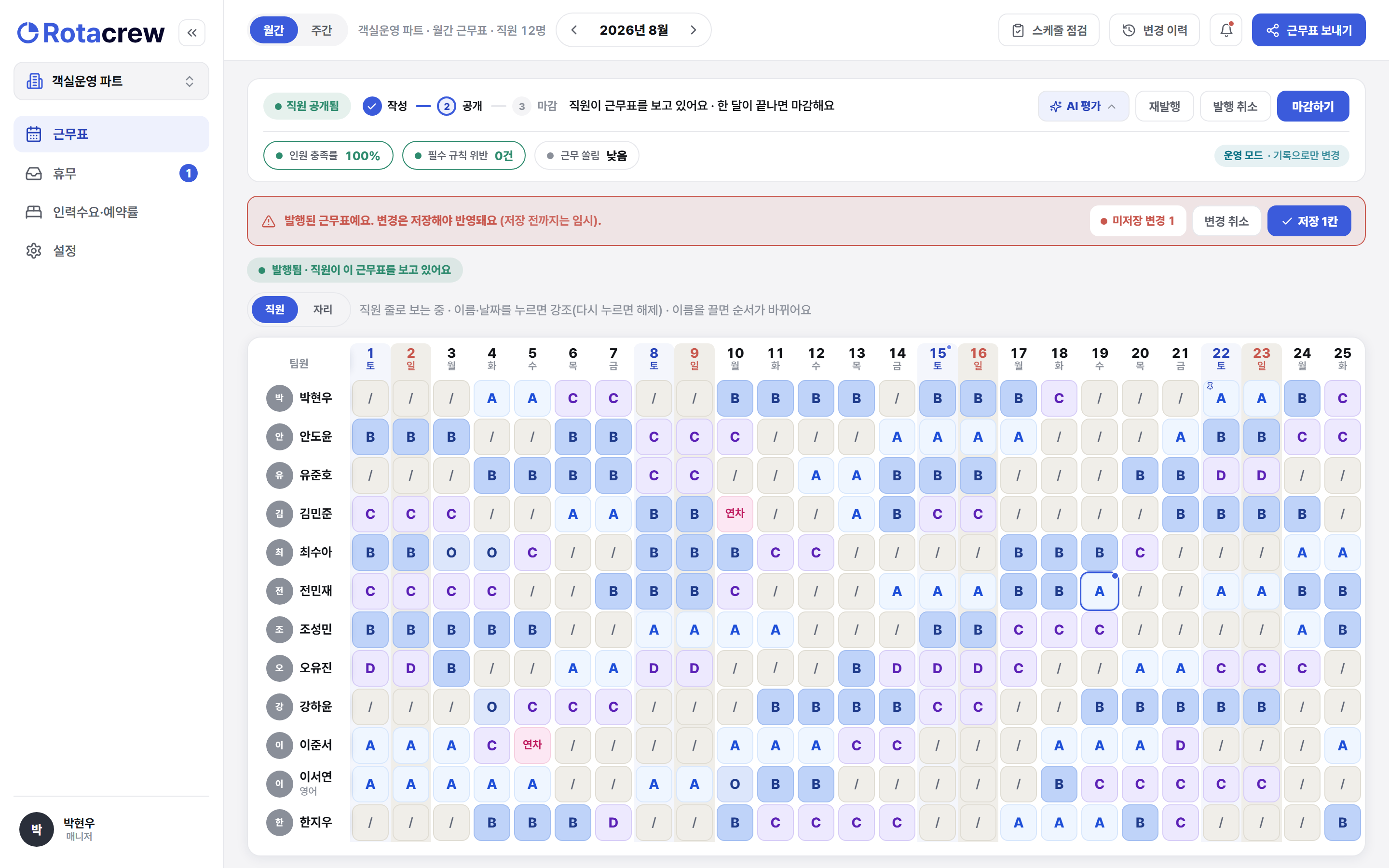This screenshot has width=1389, height=868.
Task: Click 이서연's O shift on the 10th
Action: pos(735,784)
